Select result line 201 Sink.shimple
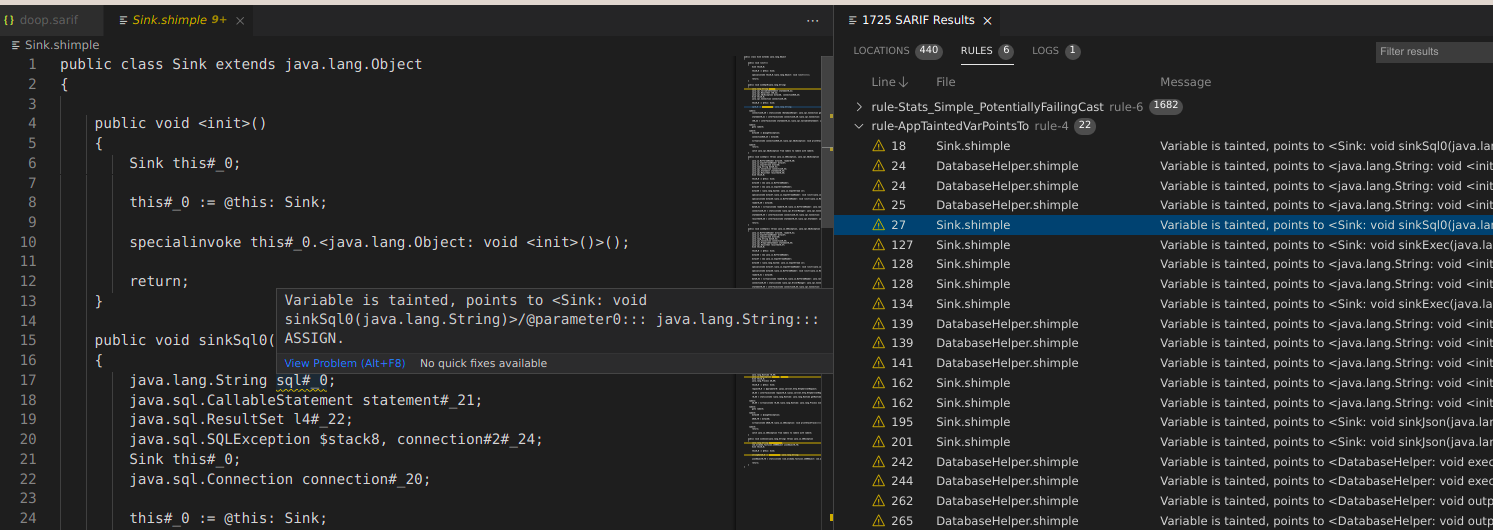This screenshot has height=530, width=1493. [x=1163, y=442]
